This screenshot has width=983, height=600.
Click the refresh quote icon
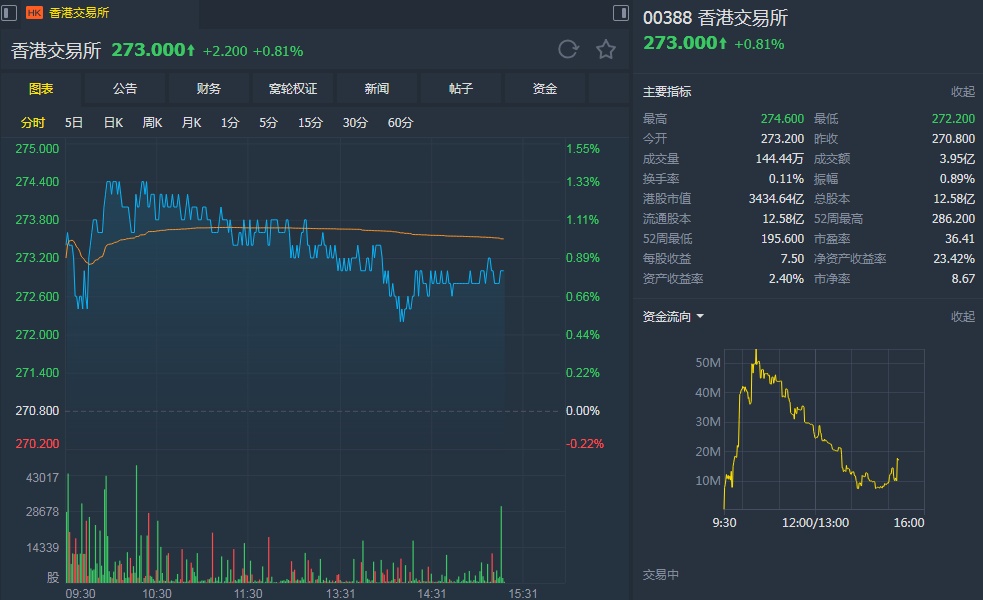568,50
